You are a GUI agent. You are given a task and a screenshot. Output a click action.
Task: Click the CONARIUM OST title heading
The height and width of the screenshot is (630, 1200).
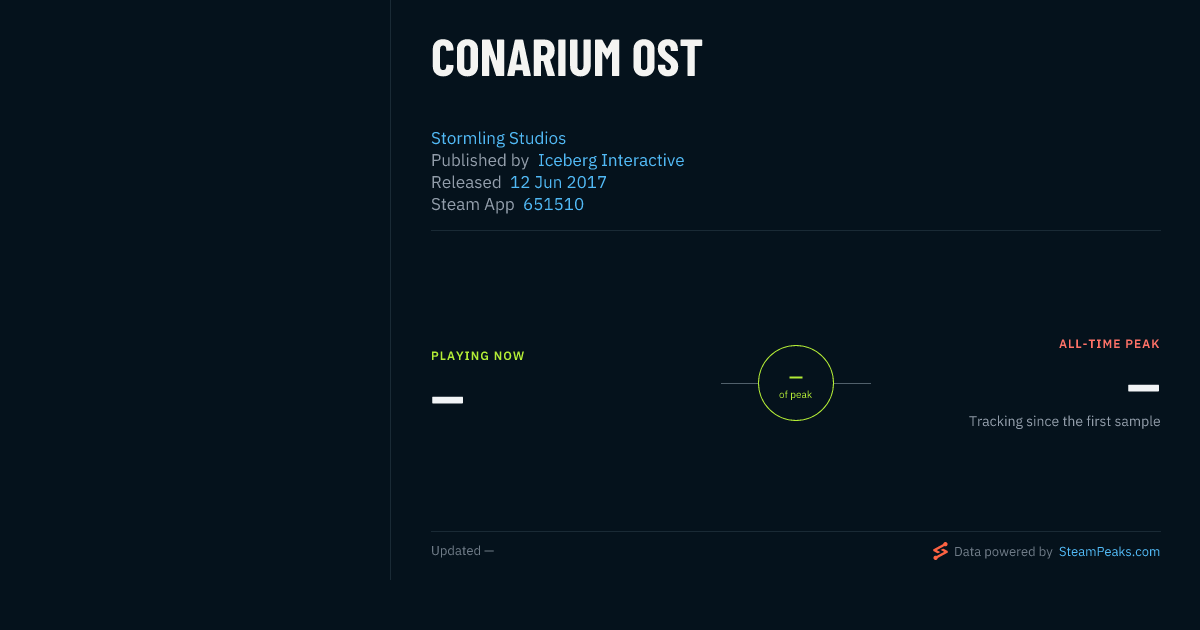(567, 58)
